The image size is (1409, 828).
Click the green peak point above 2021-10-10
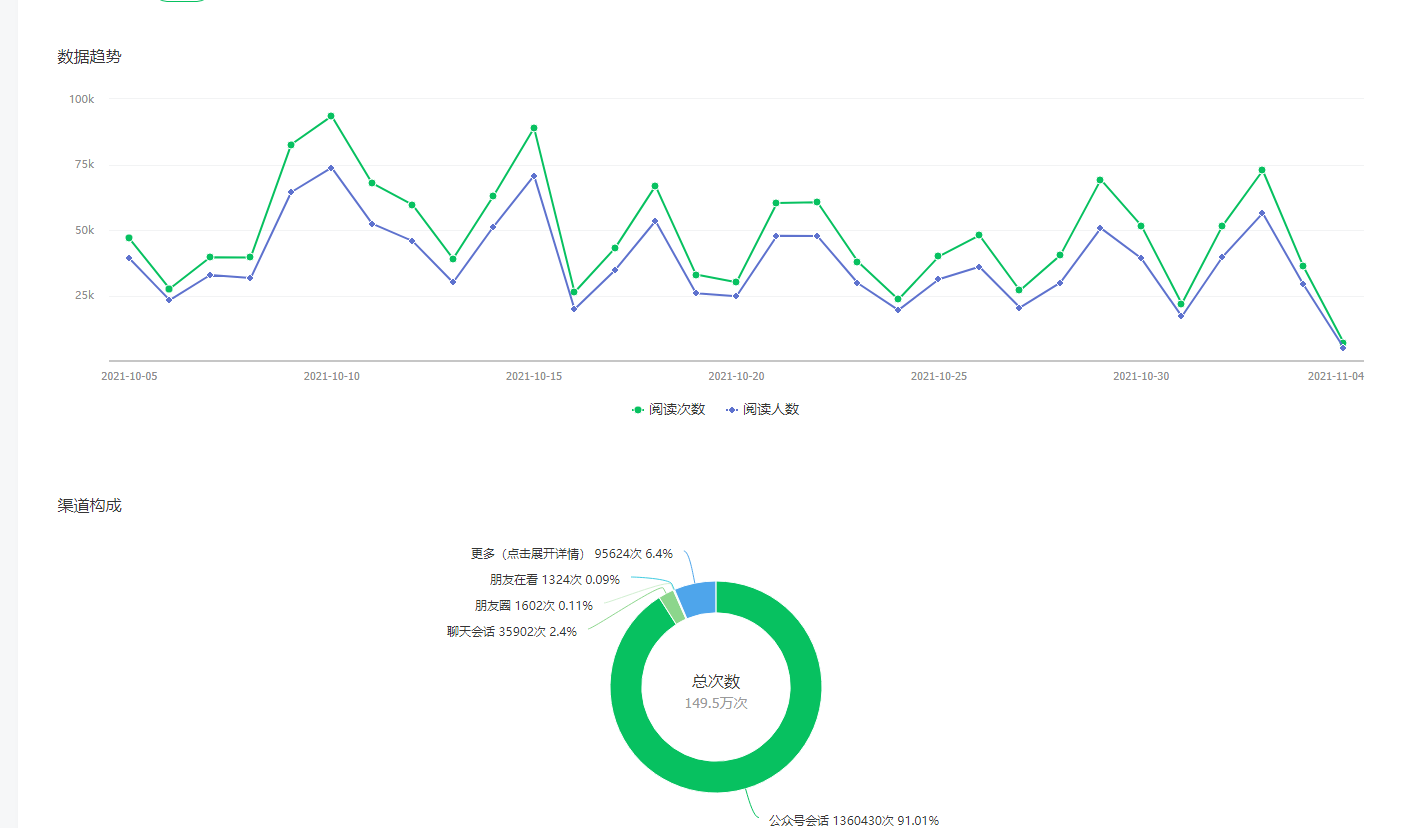(x=331, y=116)
